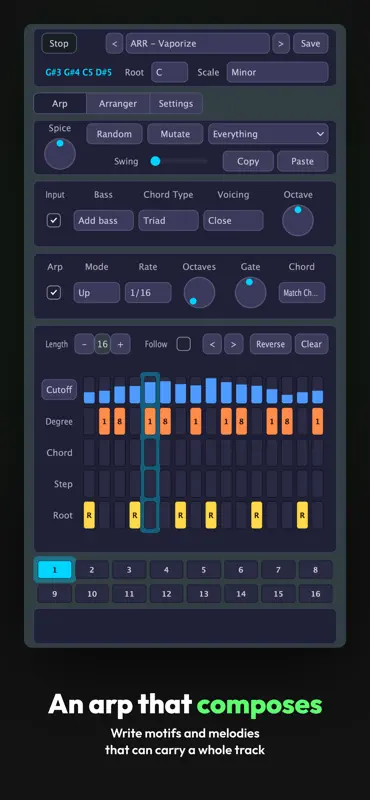Click the Swing slider handle
The height and width of the screenshot is (800, 370).
point(156,161)
